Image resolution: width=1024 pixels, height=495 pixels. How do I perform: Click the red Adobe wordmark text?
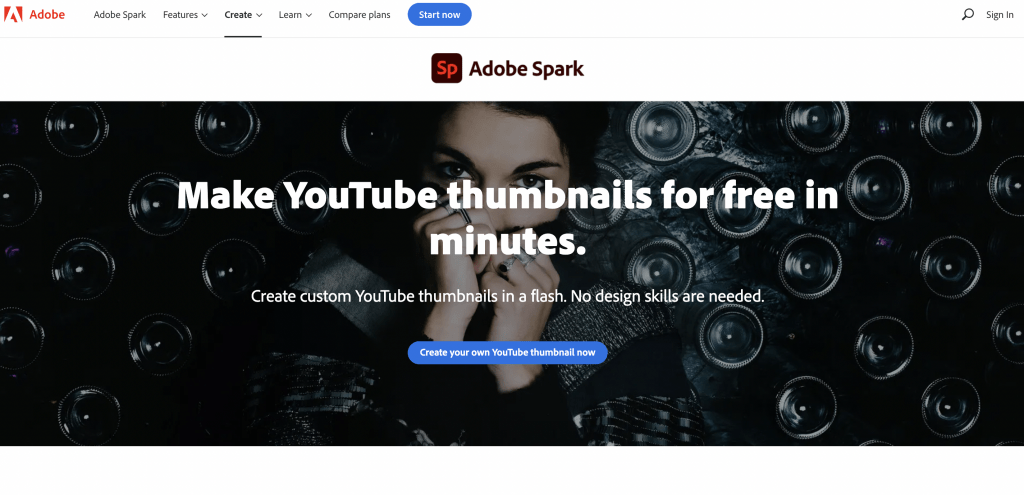[47, 14]
